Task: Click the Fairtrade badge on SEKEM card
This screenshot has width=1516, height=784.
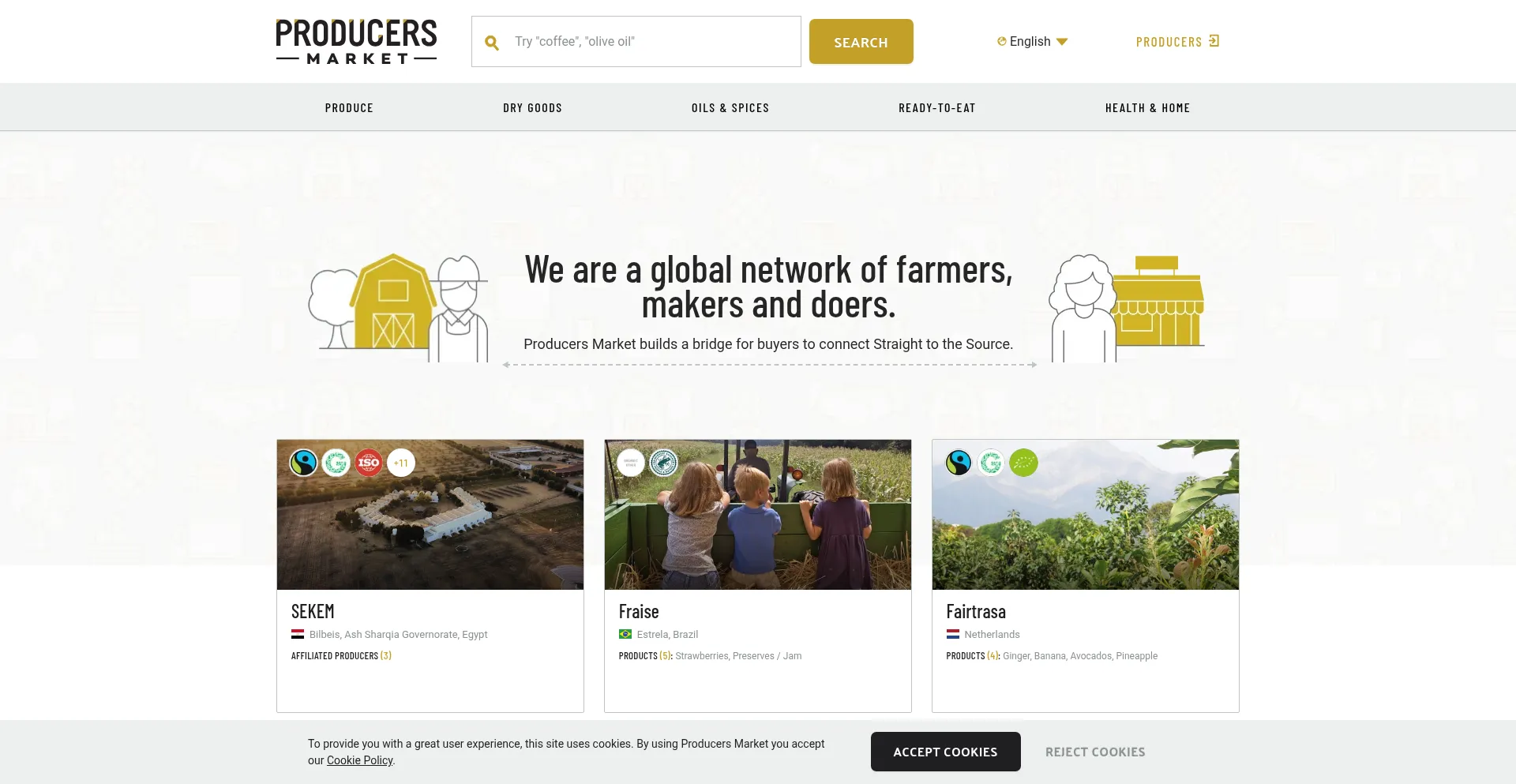Action: [x=304, y=463]
